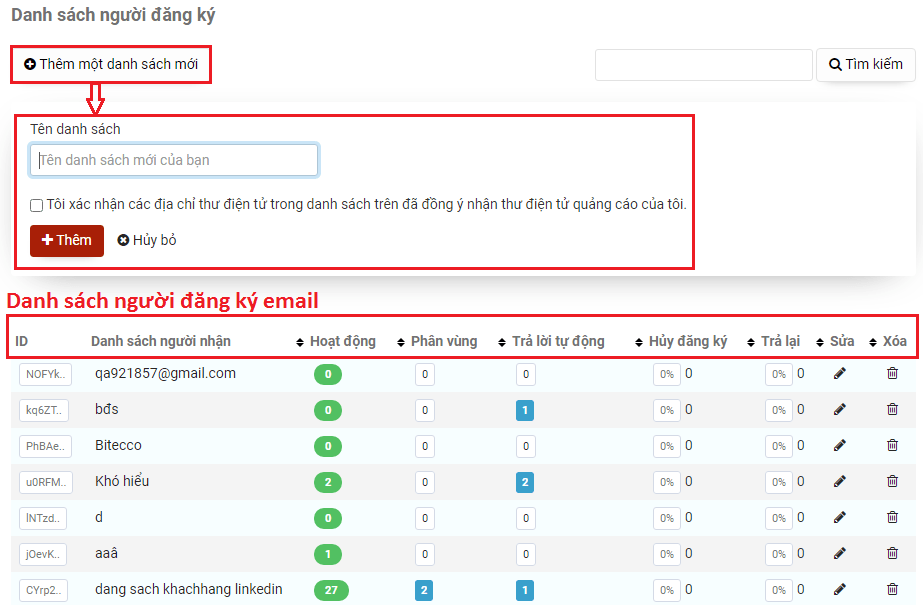Screen dimensions: 923x605
Task: Click Thêm một danh sách mới button
Action: 111,64
